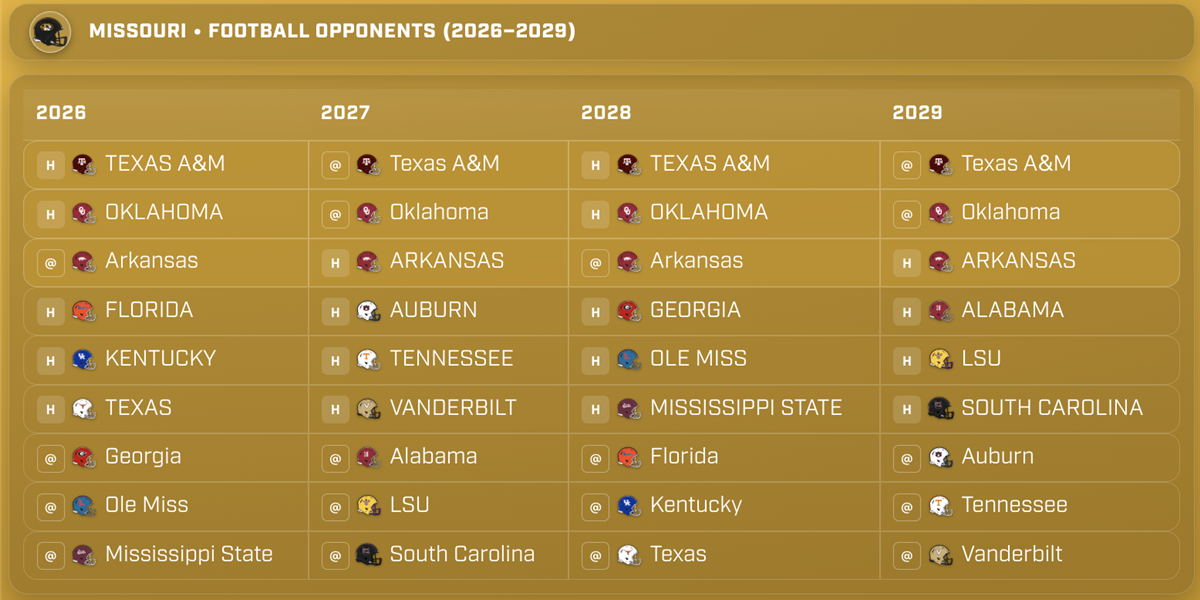Click the Texas helmet icon in 2028
This screenshot has width=1200, height=600.
[628, 555]
